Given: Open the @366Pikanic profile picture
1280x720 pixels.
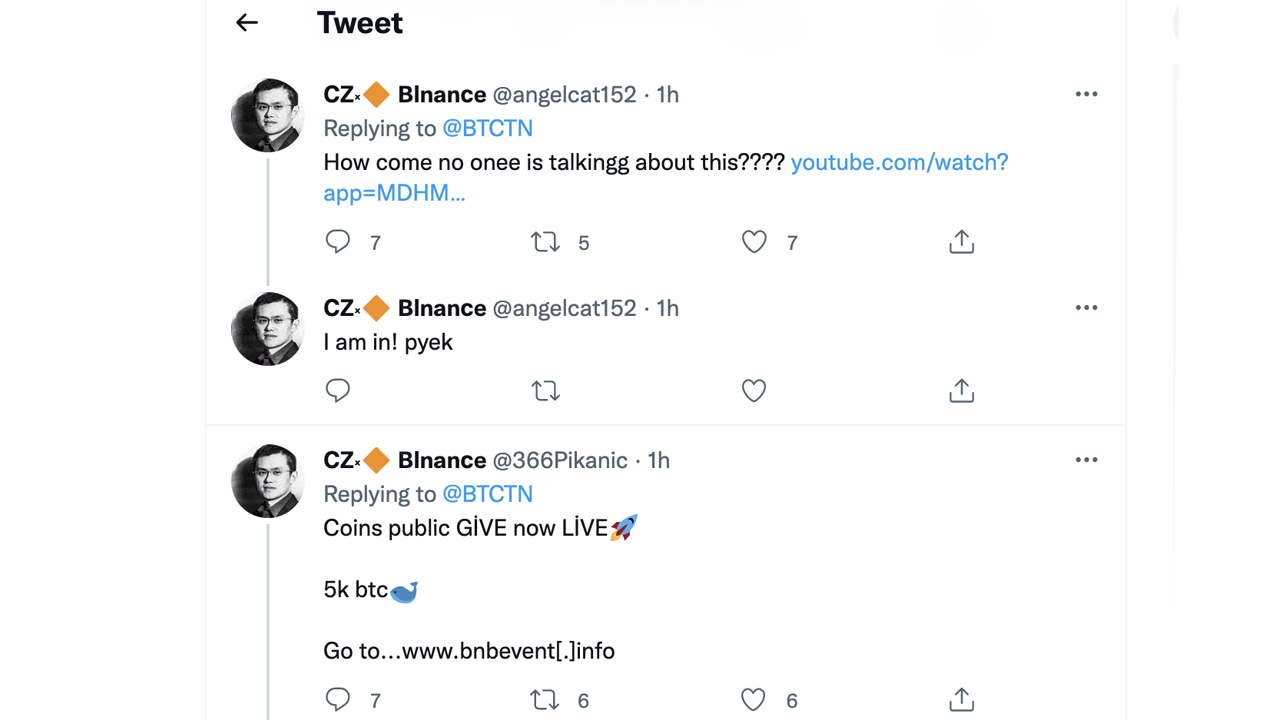Looking at the screenshot, I should (267, 481).
